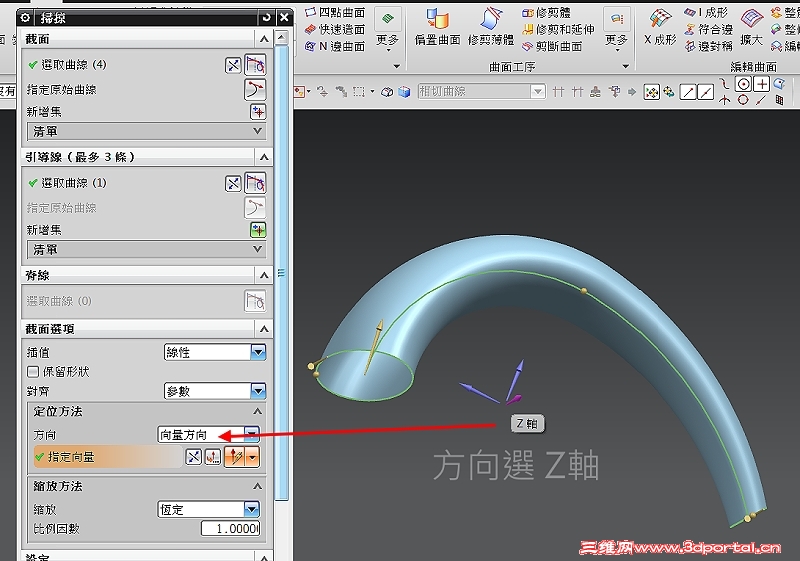Click the inferred vector button for 指定向量
This screenshot has height=561, width=800.
[235, 457]
